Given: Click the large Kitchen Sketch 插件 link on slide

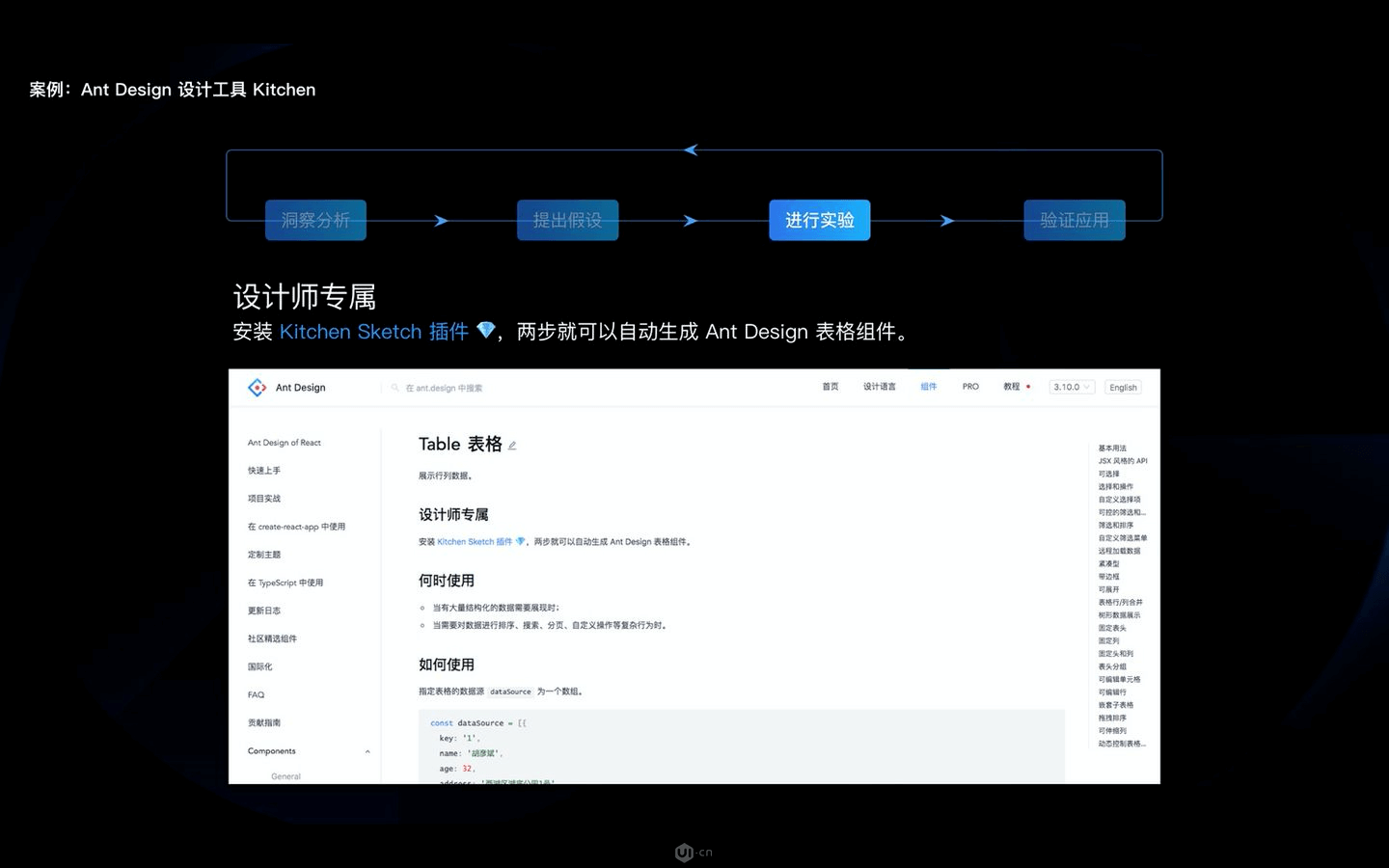Looking at the screenshot, I should 374,332.
